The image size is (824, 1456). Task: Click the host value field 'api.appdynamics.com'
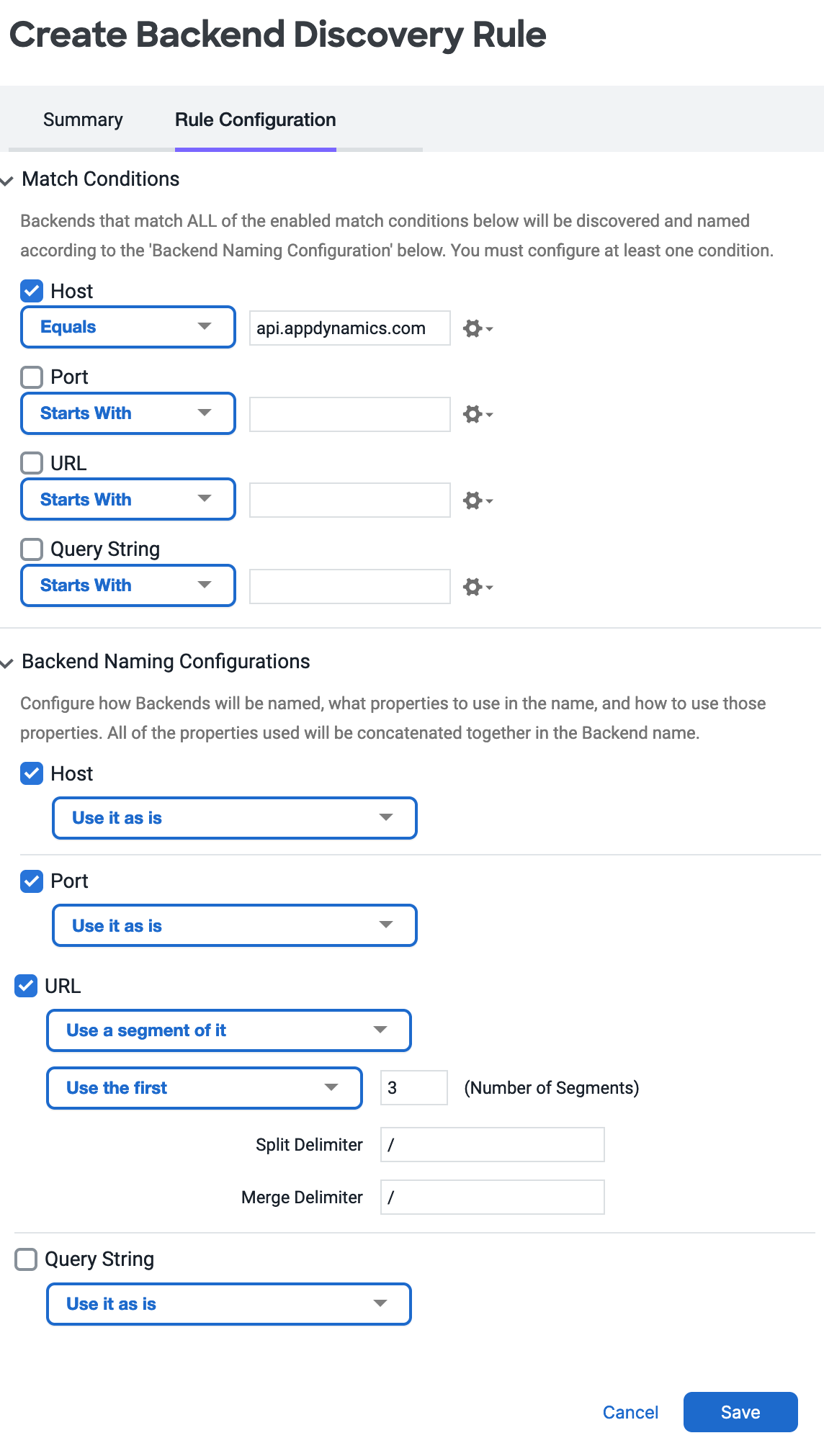pos(349,328)
